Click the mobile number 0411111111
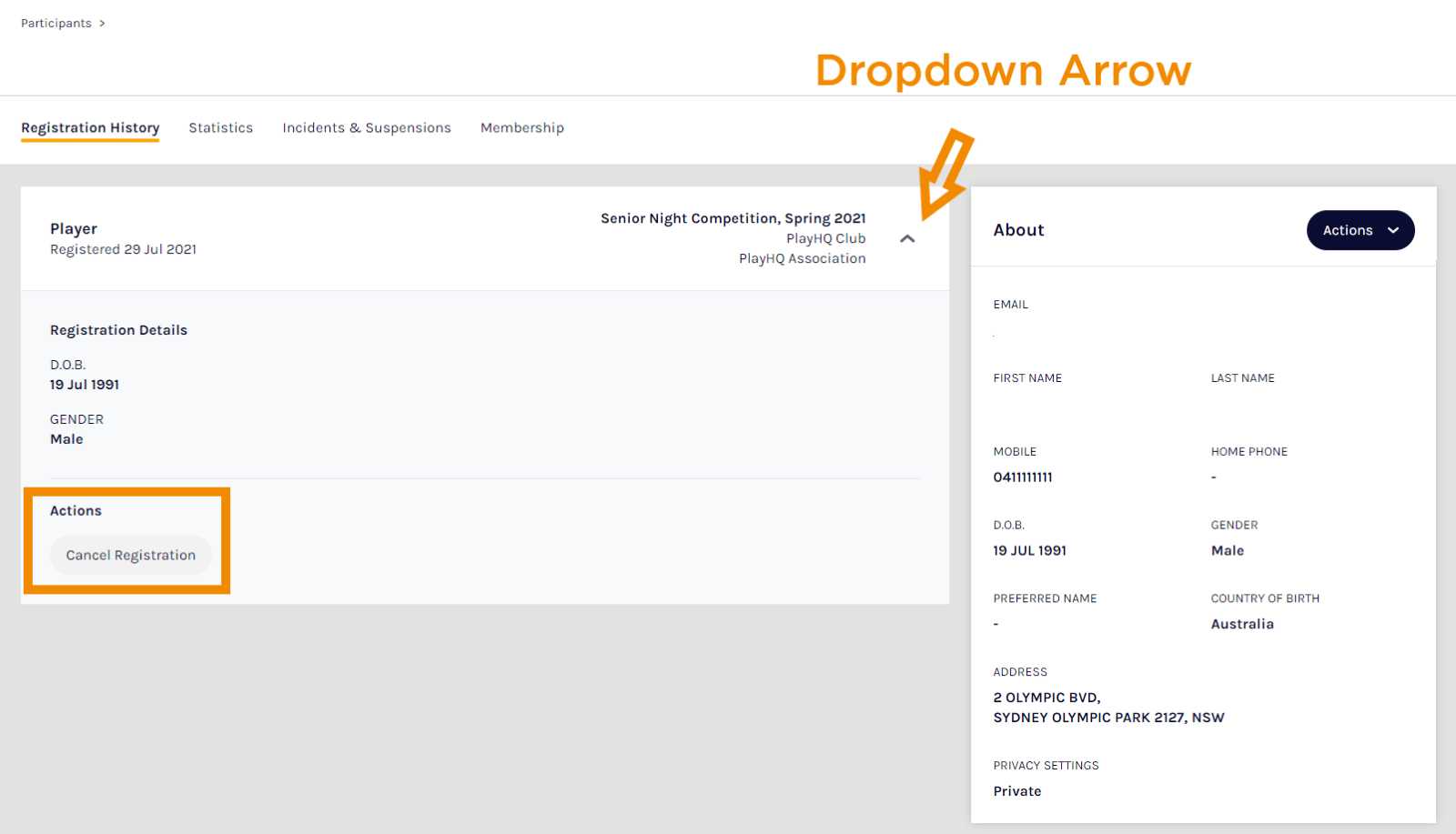 pyautogui.click(x=1022, y=477)
